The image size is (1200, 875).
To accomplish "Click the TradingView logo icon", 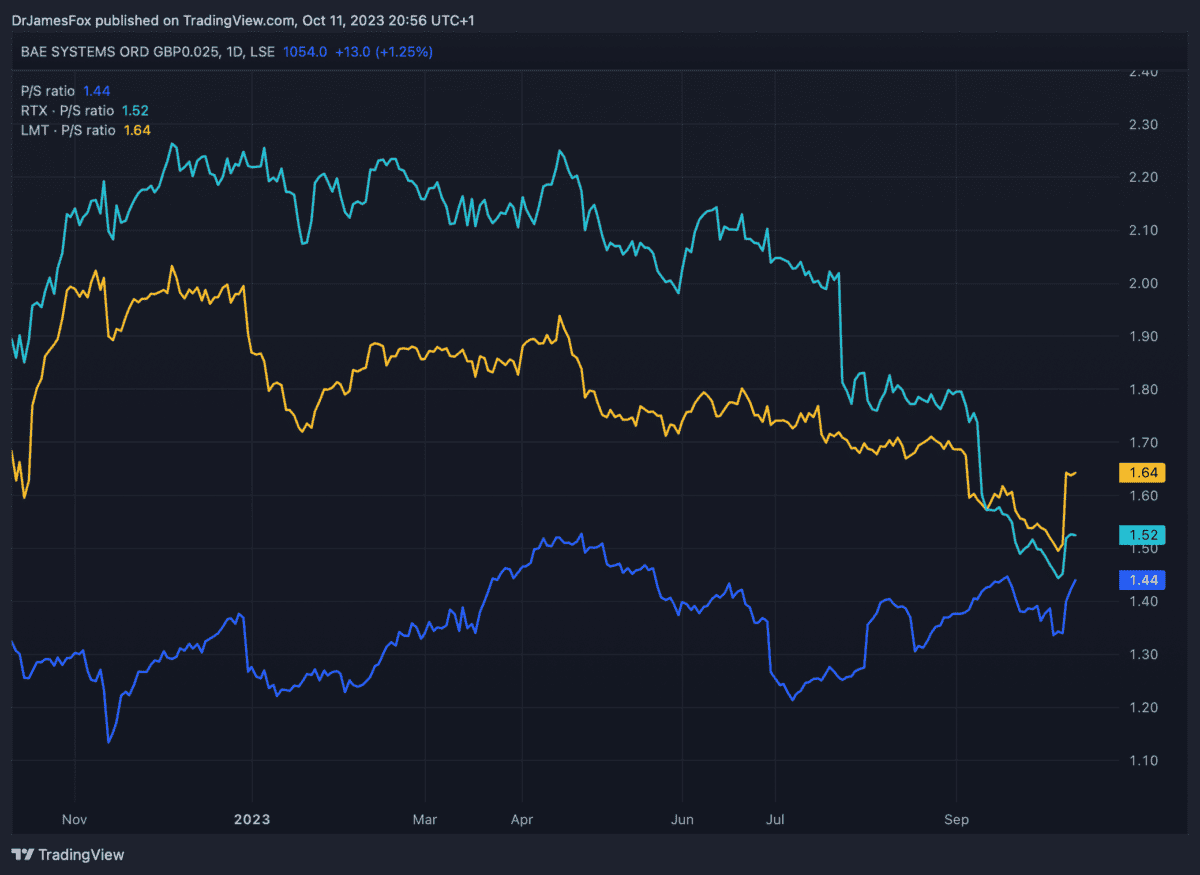I will [22, 855].
